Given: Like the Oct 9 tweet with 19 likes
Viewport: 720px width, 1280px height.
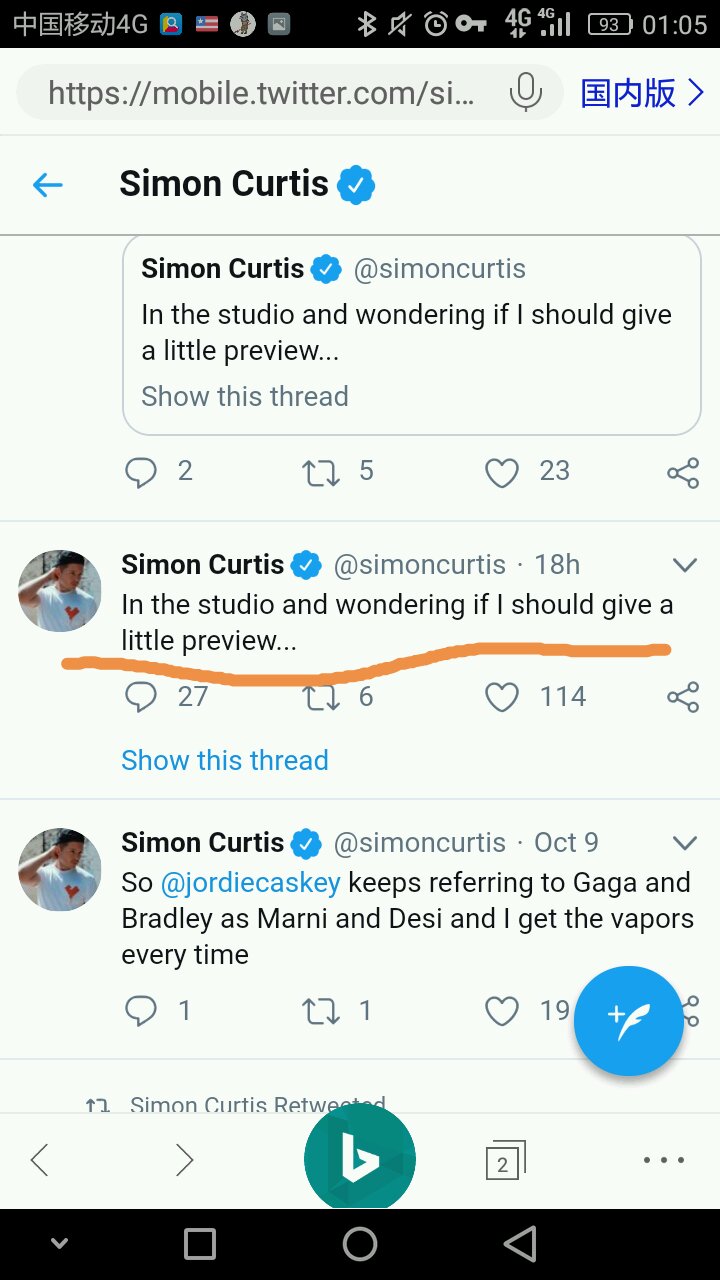Looking at the screenshot, I should tap(502, 1011).
